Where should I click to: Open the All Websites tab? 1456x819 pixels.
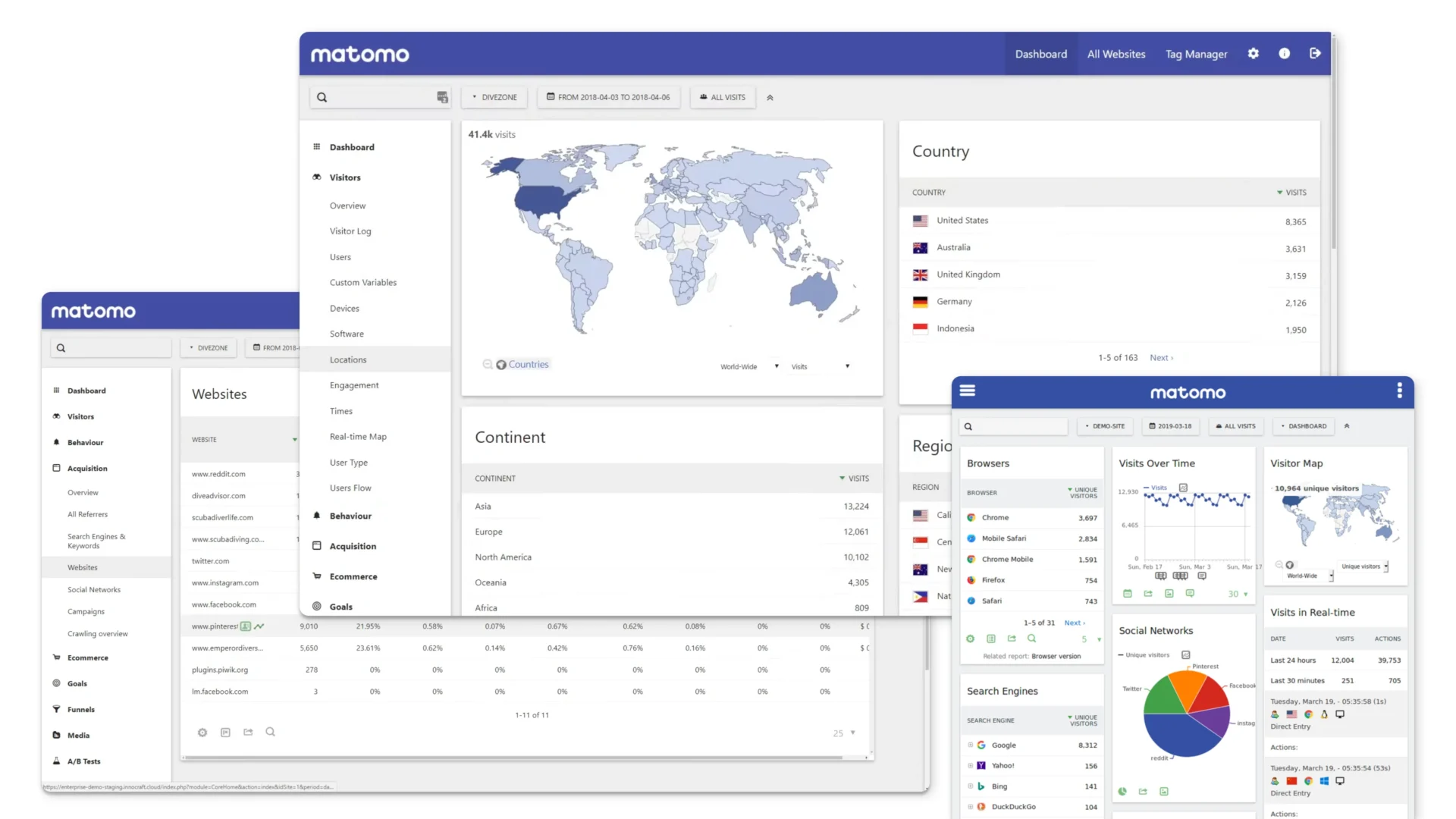pos(1116,54)
